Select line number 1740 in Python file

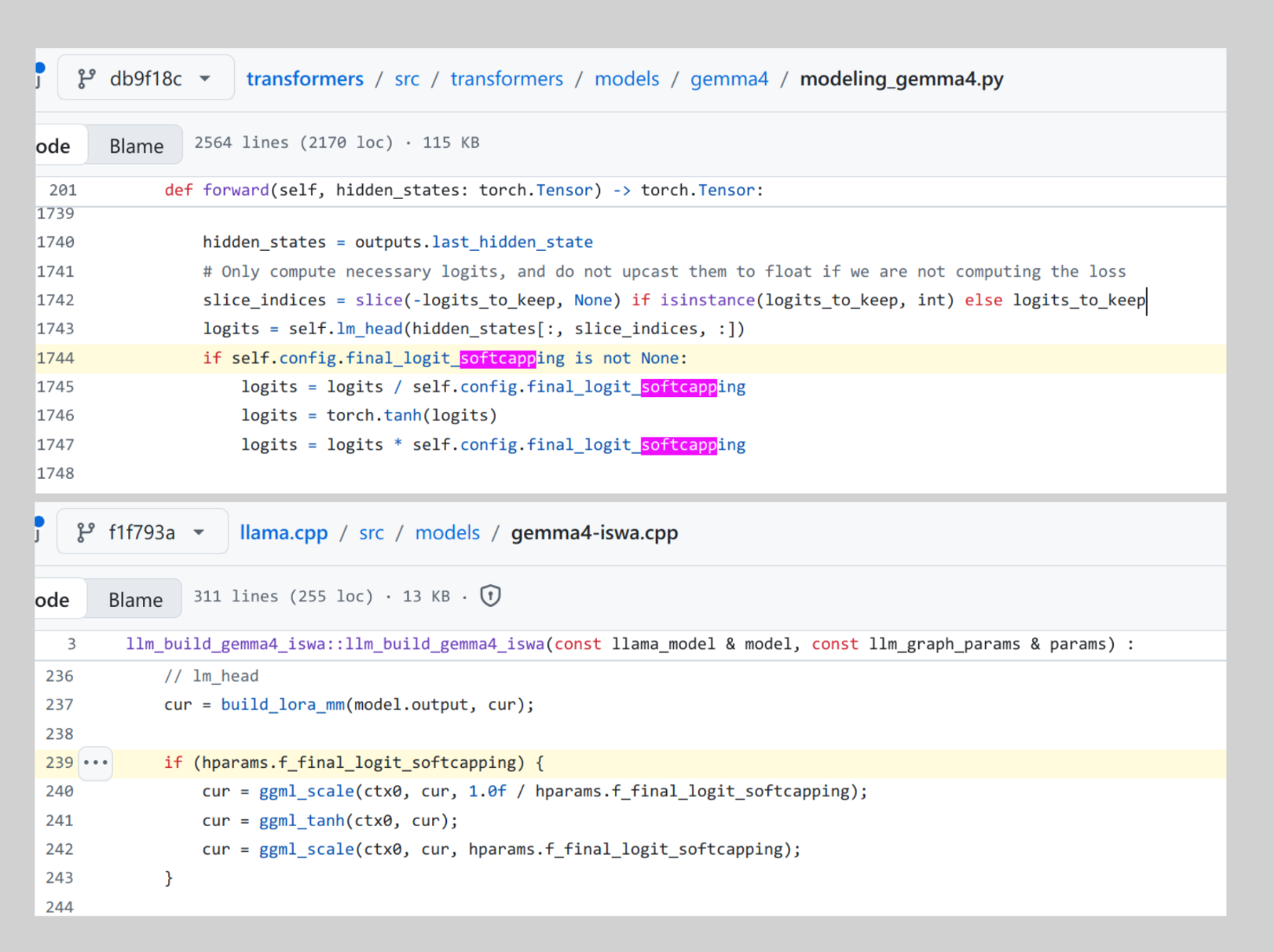pos(56,242)
